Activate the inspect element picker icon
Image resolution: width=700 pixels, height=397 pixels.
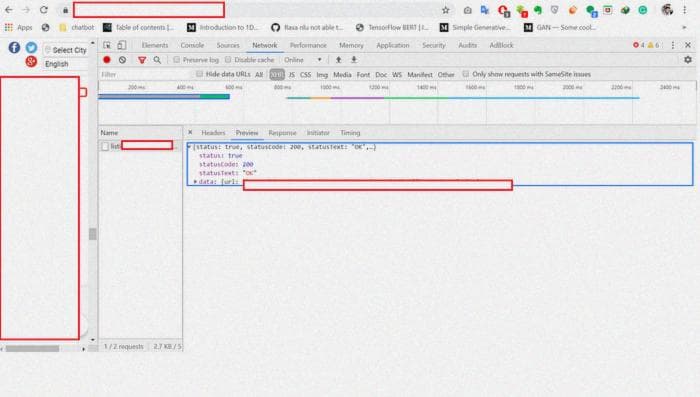click(x=107, y=45)
